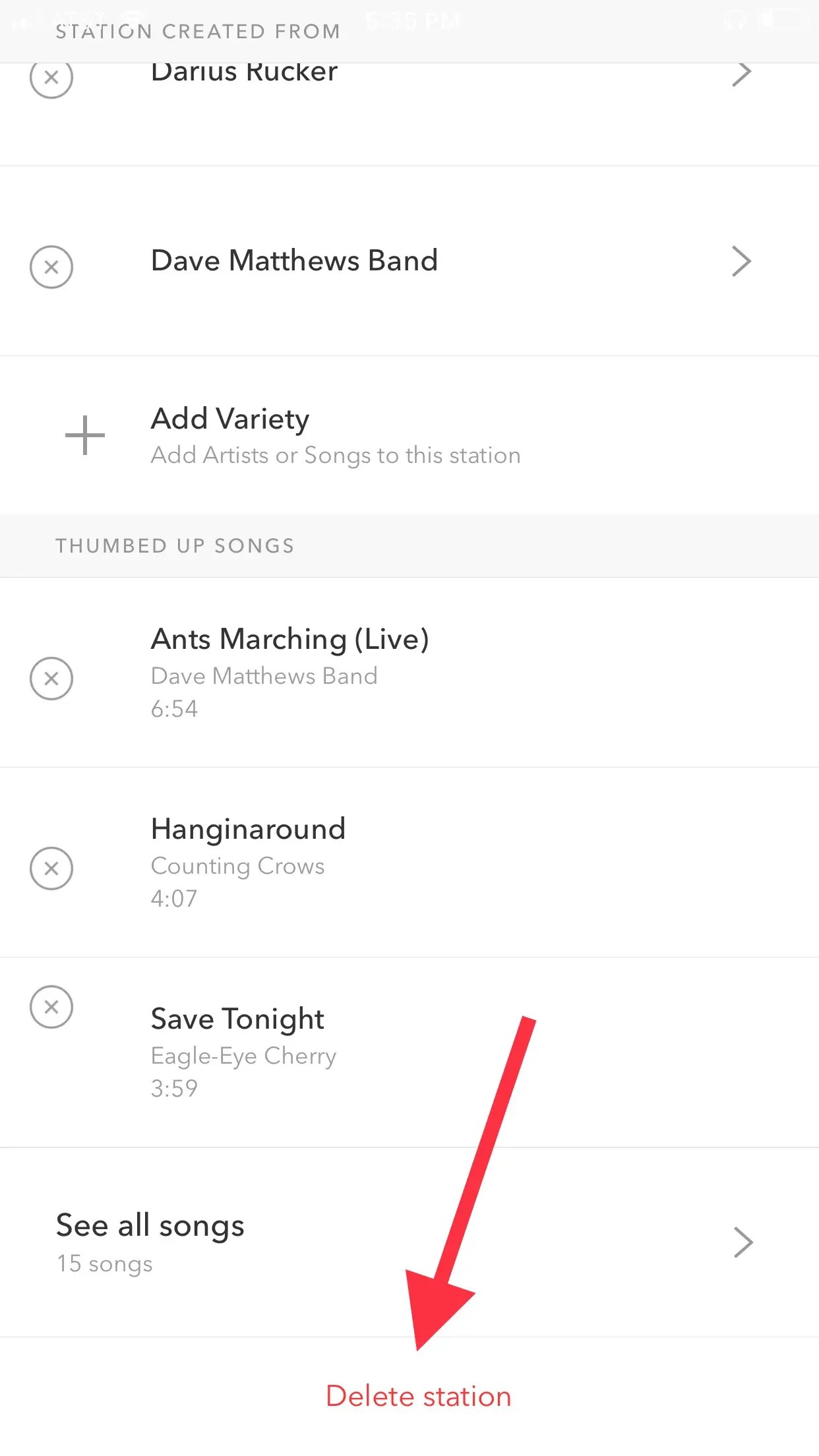The width and height of the screenshot is (819, 1456).
Task: Select the Dave Matthews Band seed row
Action: point(409,261)
